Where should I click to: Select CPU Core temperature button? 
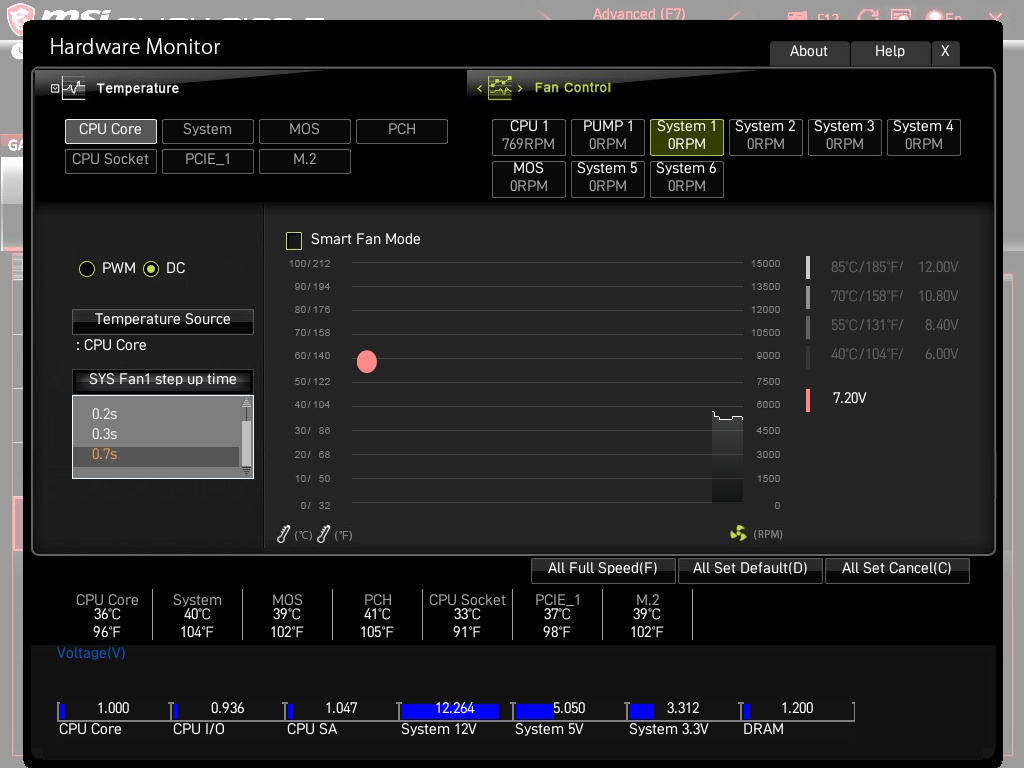click(x=110, y=130)
